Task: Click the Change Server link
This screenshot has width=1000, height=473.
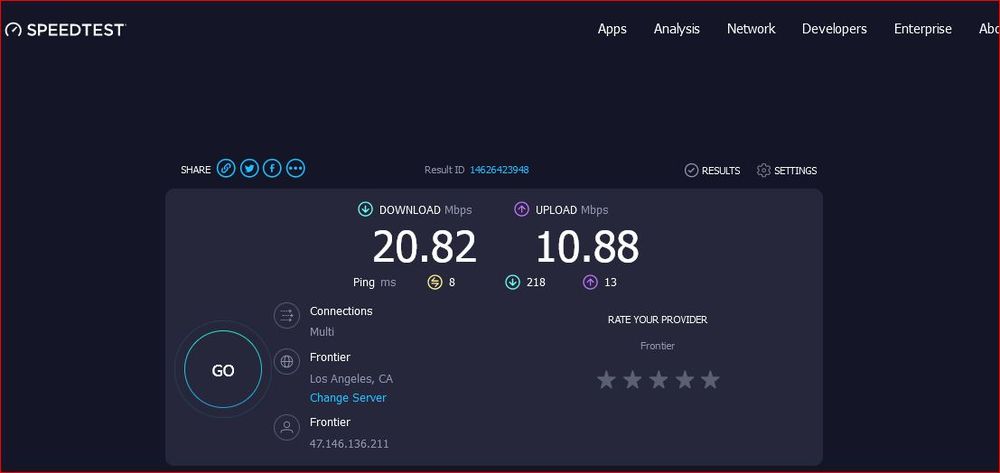Action: [x=348, y=398]
